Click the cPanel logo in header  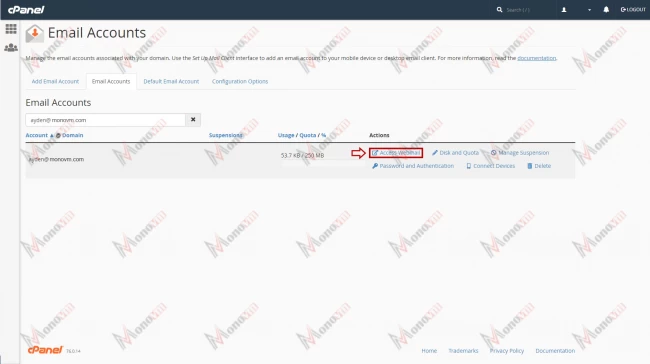tap(26, 10)
